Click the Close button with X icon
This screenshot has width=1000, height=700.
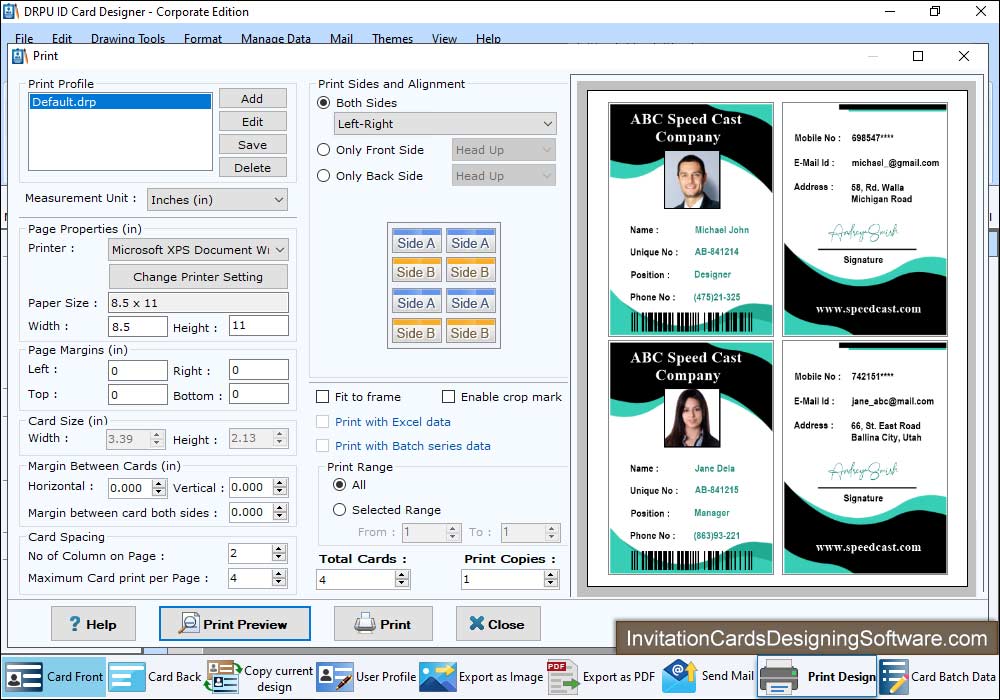[498, 623]
